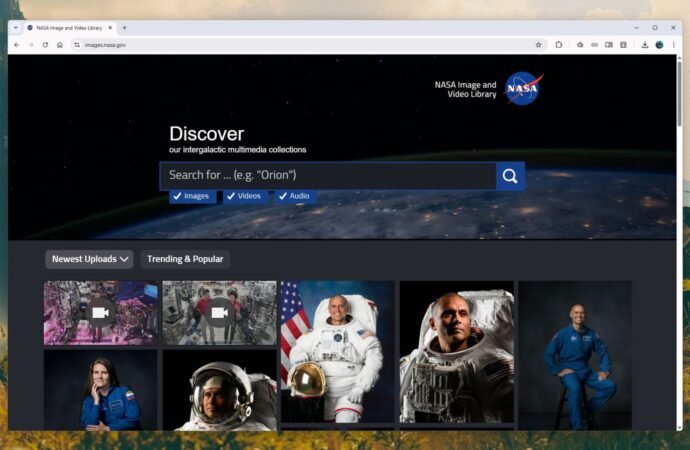Open helmeted astronaut portrait thumbnail
The width and height of the screenshot is (690, 450).
tap(219, 390)
